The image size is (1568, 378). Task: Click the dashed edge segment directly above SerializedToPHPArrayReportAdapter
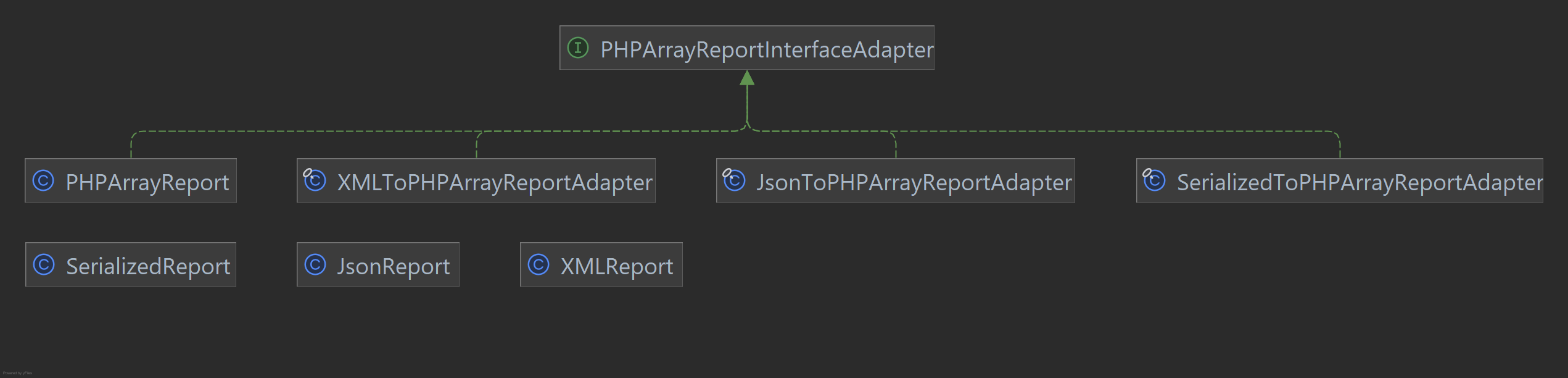pyautogui.click(x=1340, y=147)
